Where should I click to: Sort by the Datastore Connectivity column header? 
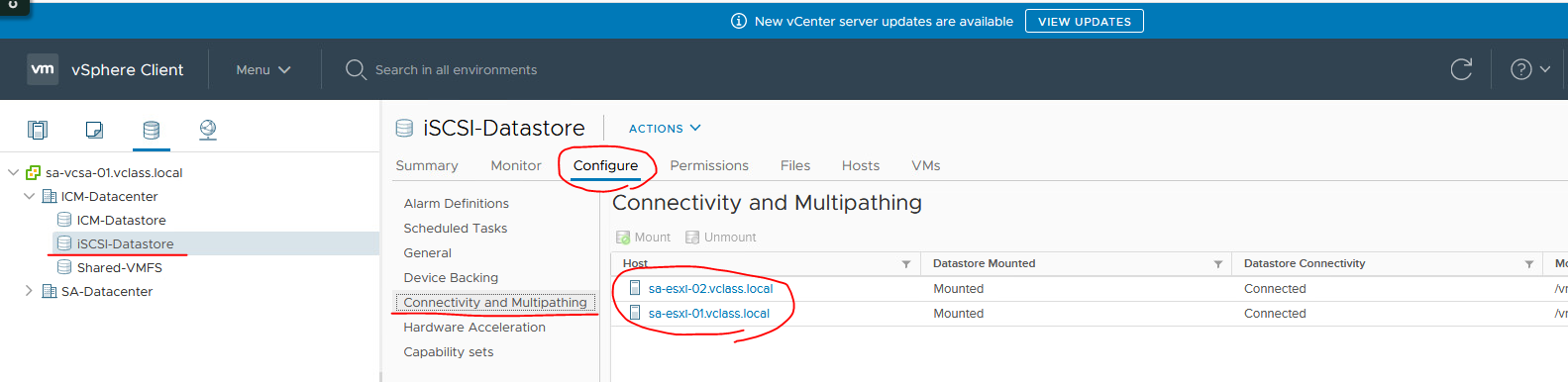[x=1305, y=263]
